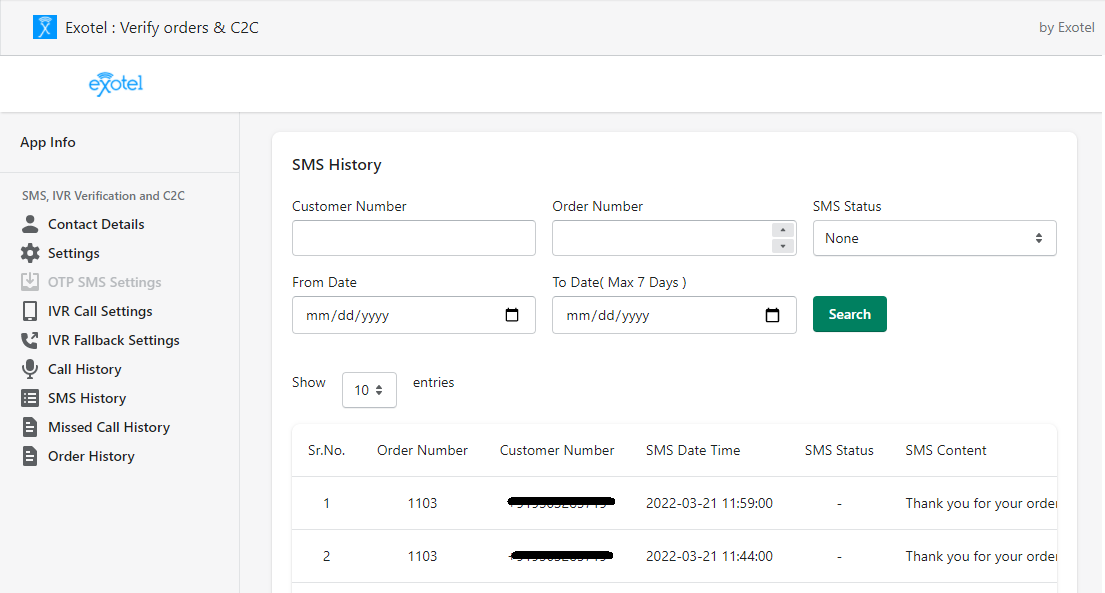The image size is (1105, 593).
Task: Open the From Date calendar picker icon
Action: (x=512, y=315)
